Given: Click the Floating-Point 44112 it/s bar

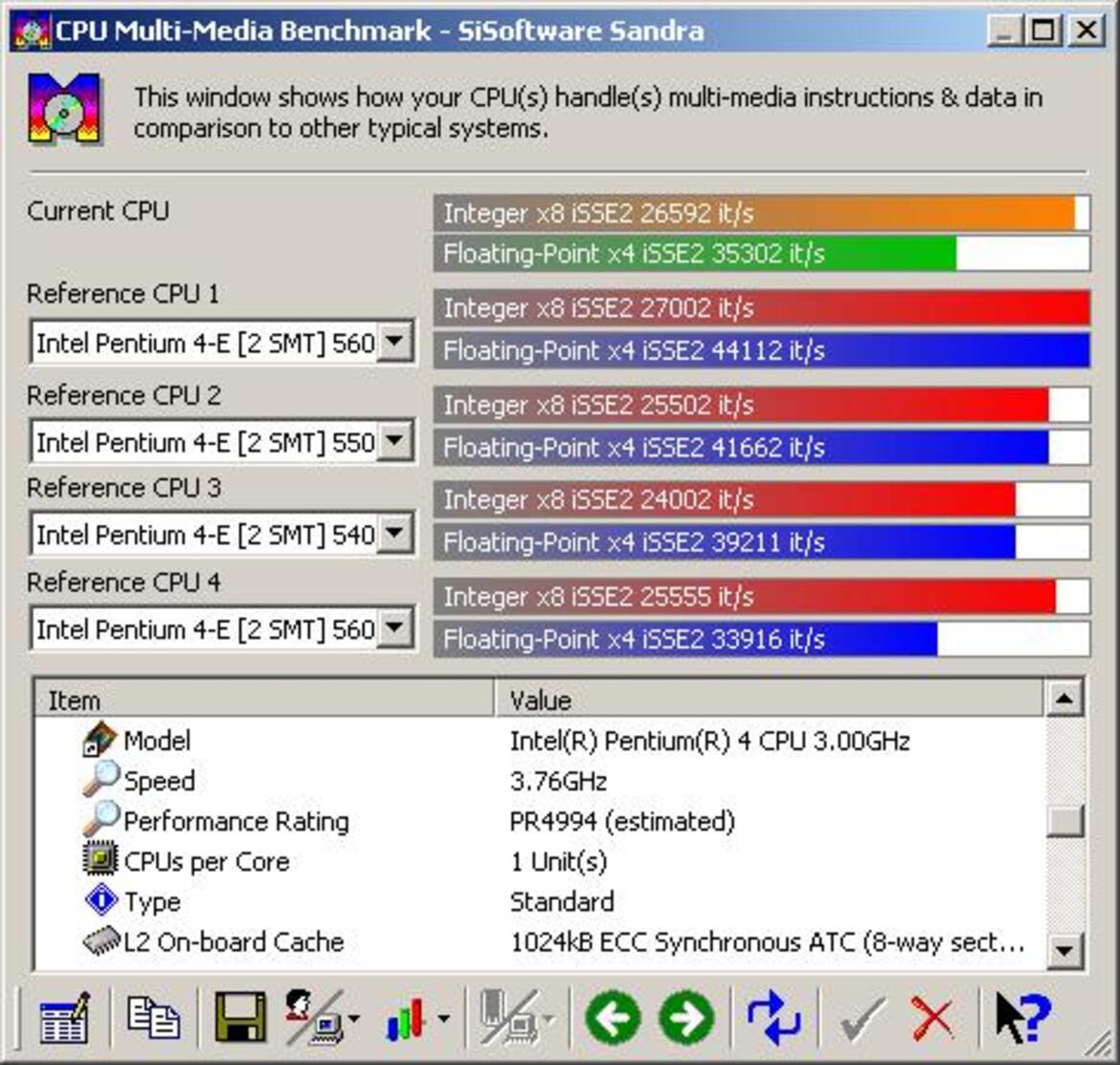Looking at the screenshot, I should [x=761, y=350].
